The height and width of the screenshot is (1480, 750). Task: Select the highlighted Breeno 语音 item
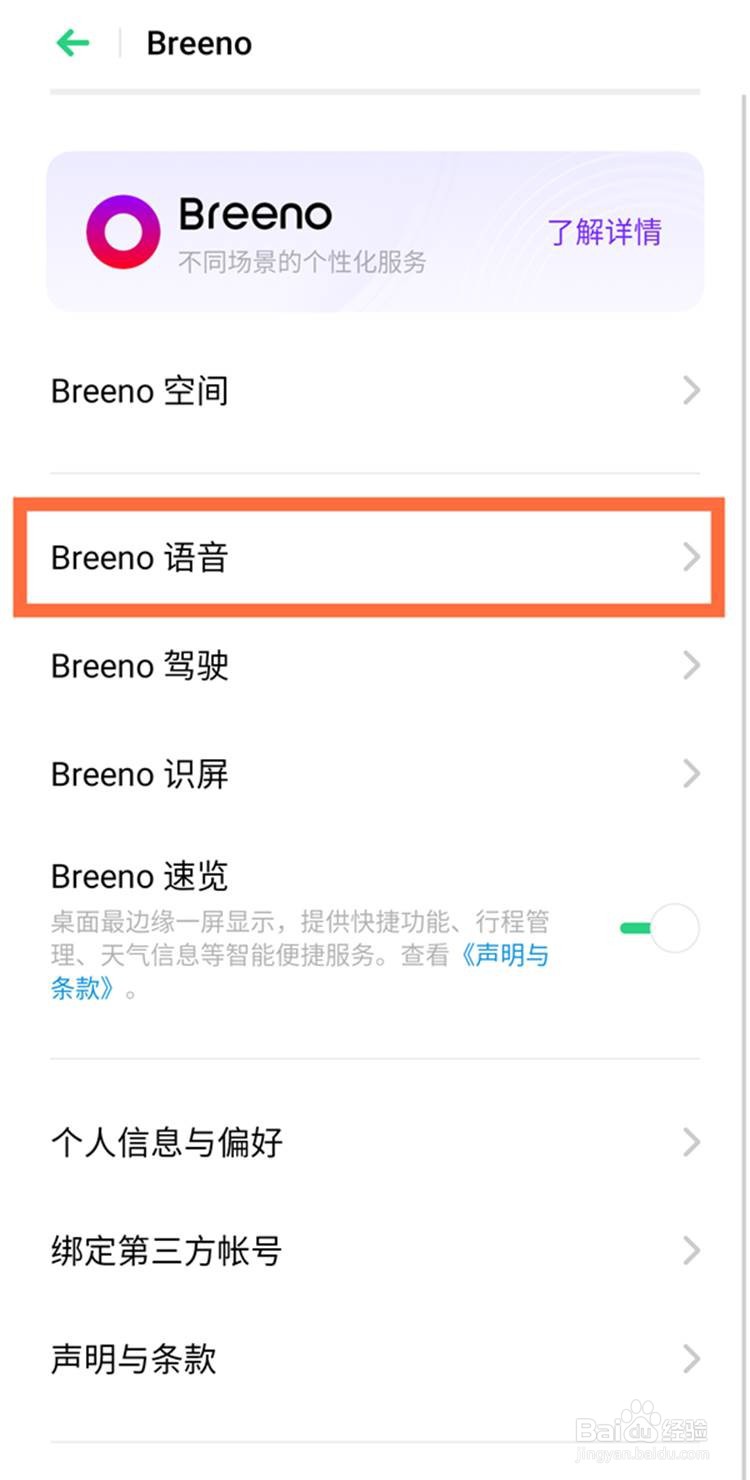(140, 557)
